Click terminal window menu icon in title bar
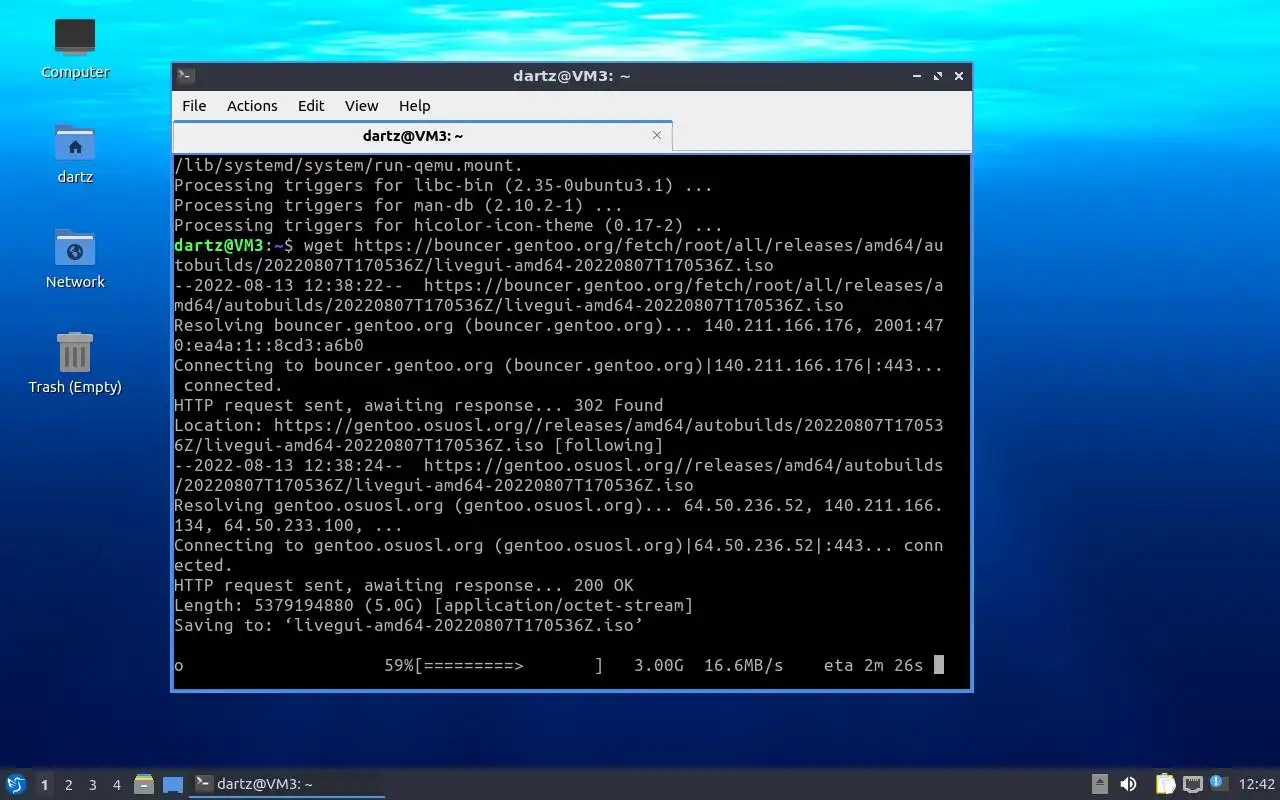This screenshot has width=1280, height=800. click(x=185, y=76)
